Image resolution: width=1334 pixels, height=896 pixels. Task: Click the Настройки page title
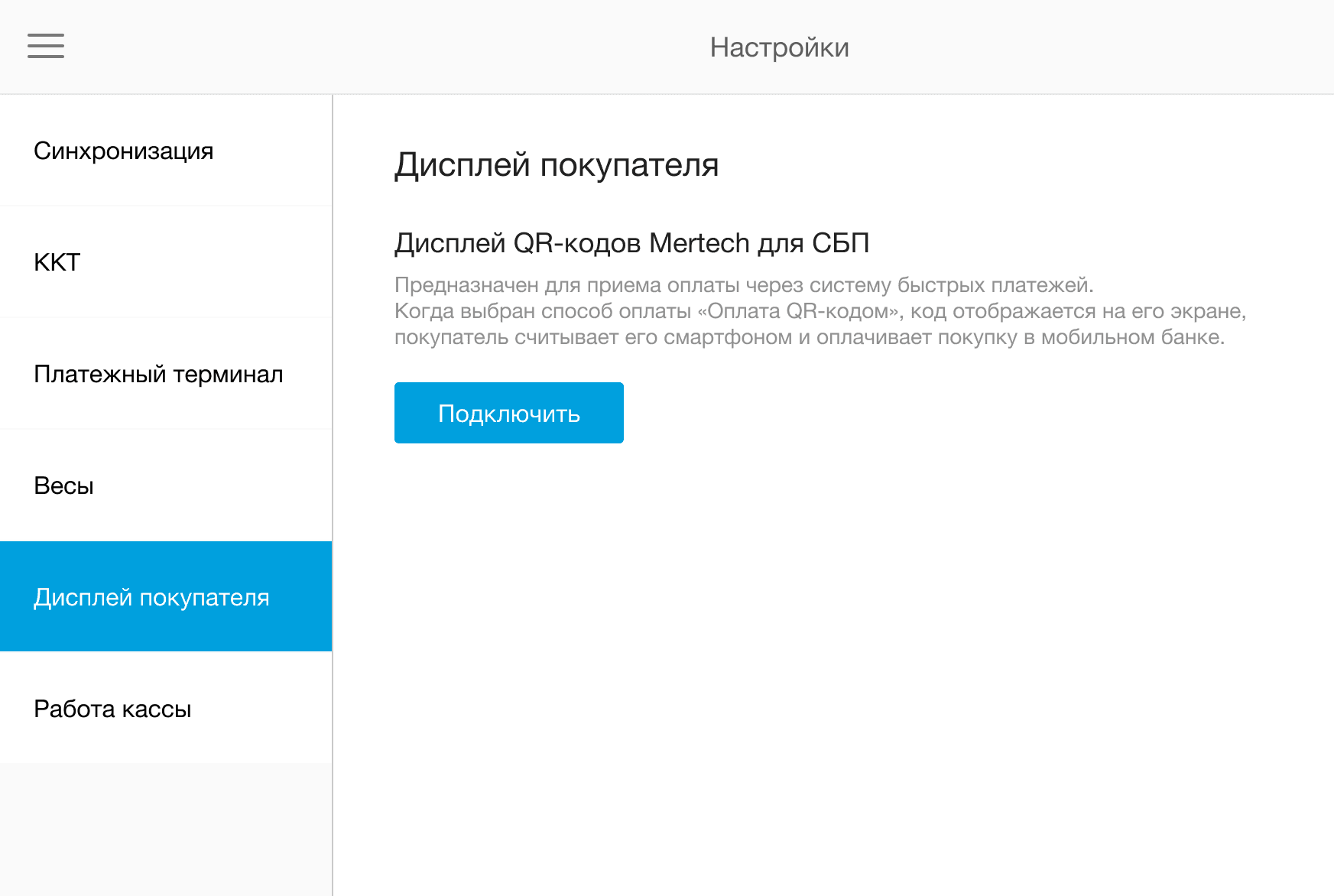coord(778,47)
